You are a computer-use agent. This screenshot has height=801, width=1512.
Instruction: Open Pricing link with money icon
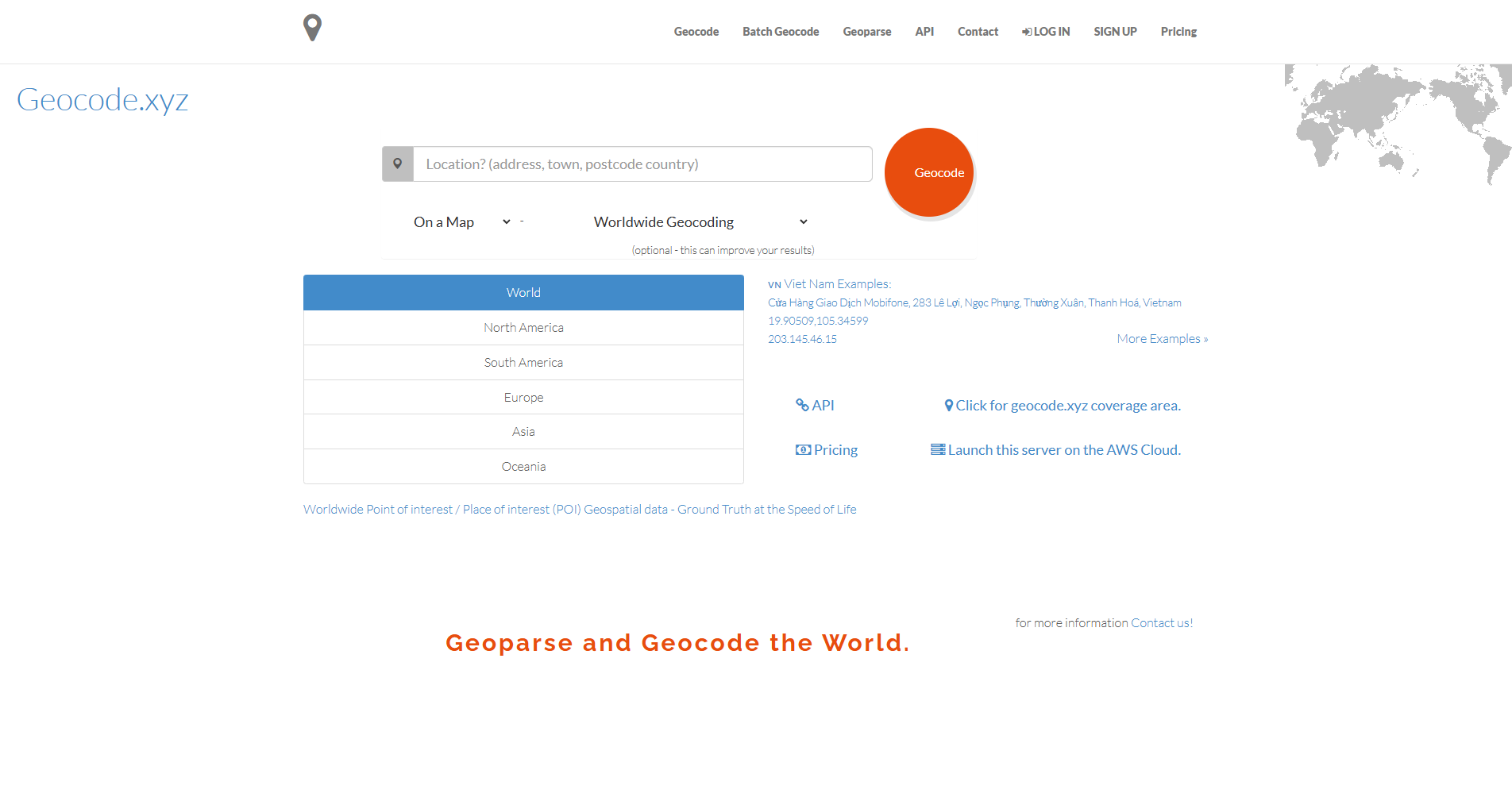(827, 450)
